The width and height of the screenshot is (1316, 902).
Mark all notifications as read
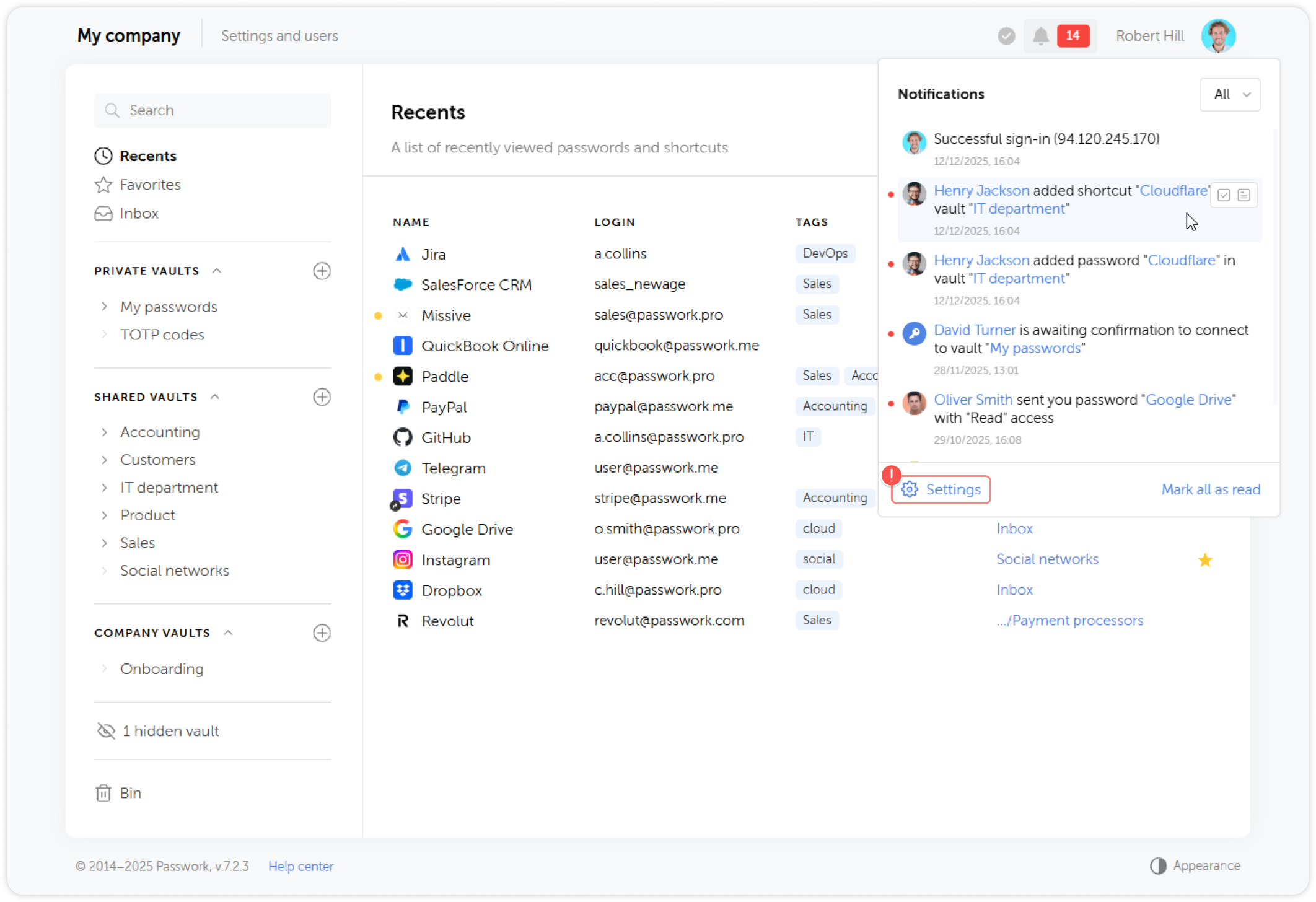point(1211,489)
